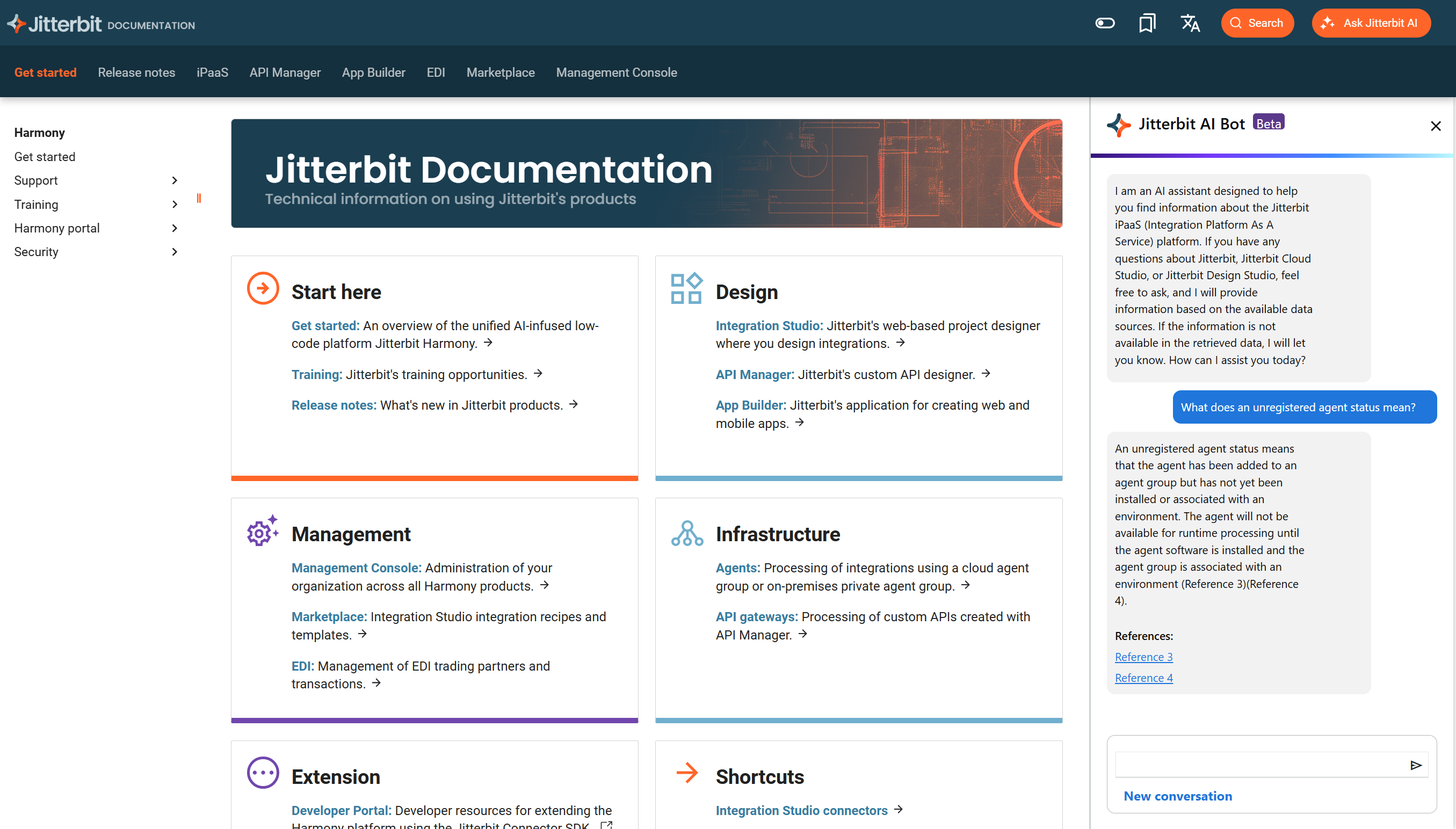
Task: Open Integration Studio connectors link
Action: click(x=802, y=810)
